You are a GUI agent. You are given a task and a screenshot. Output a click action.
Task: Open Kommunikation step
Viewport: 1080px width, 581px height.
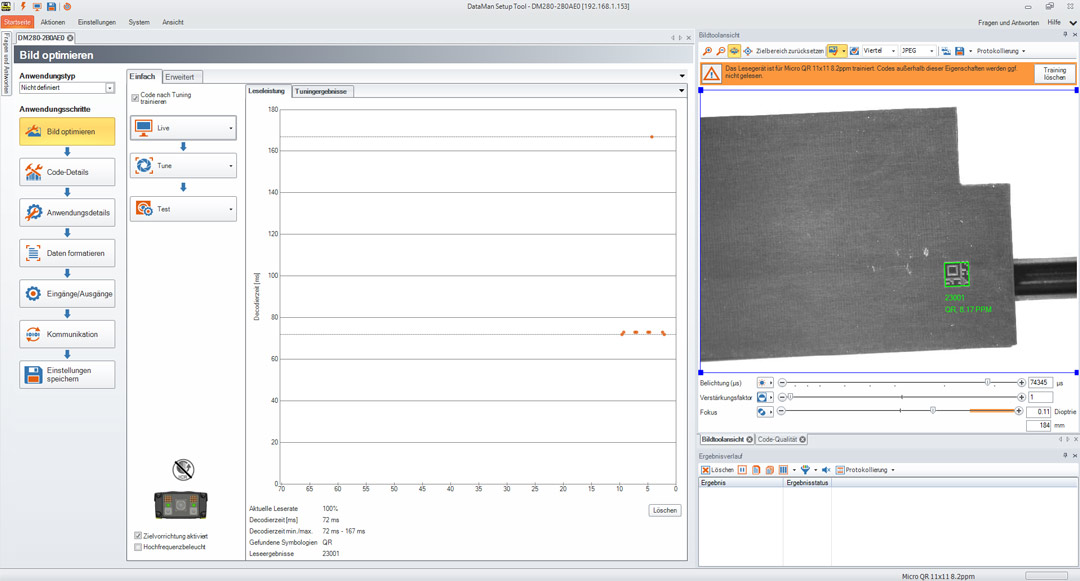tap(67, 335)
